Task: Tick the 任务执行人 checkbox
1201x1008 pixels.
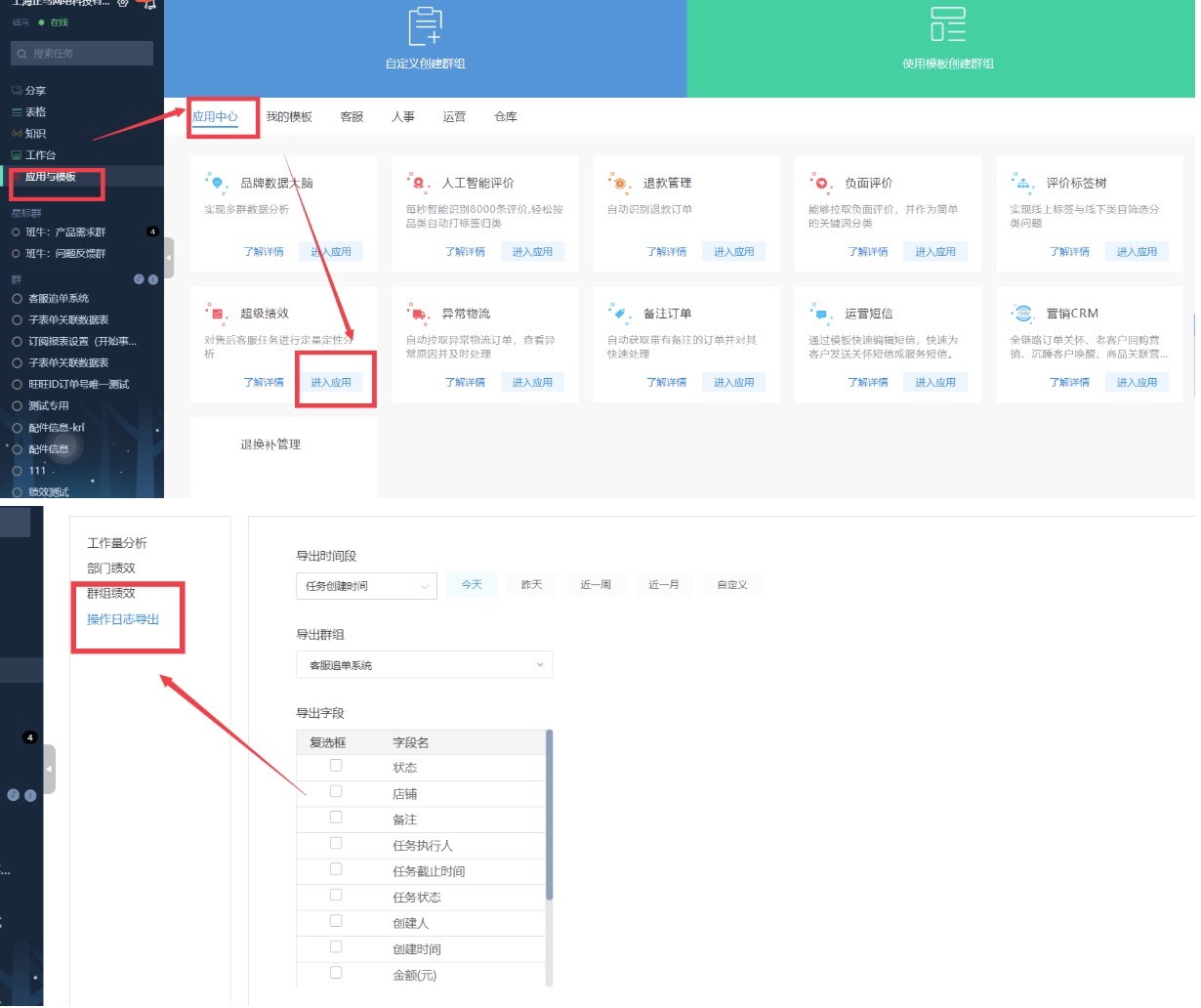Action: tap(336, 844)
